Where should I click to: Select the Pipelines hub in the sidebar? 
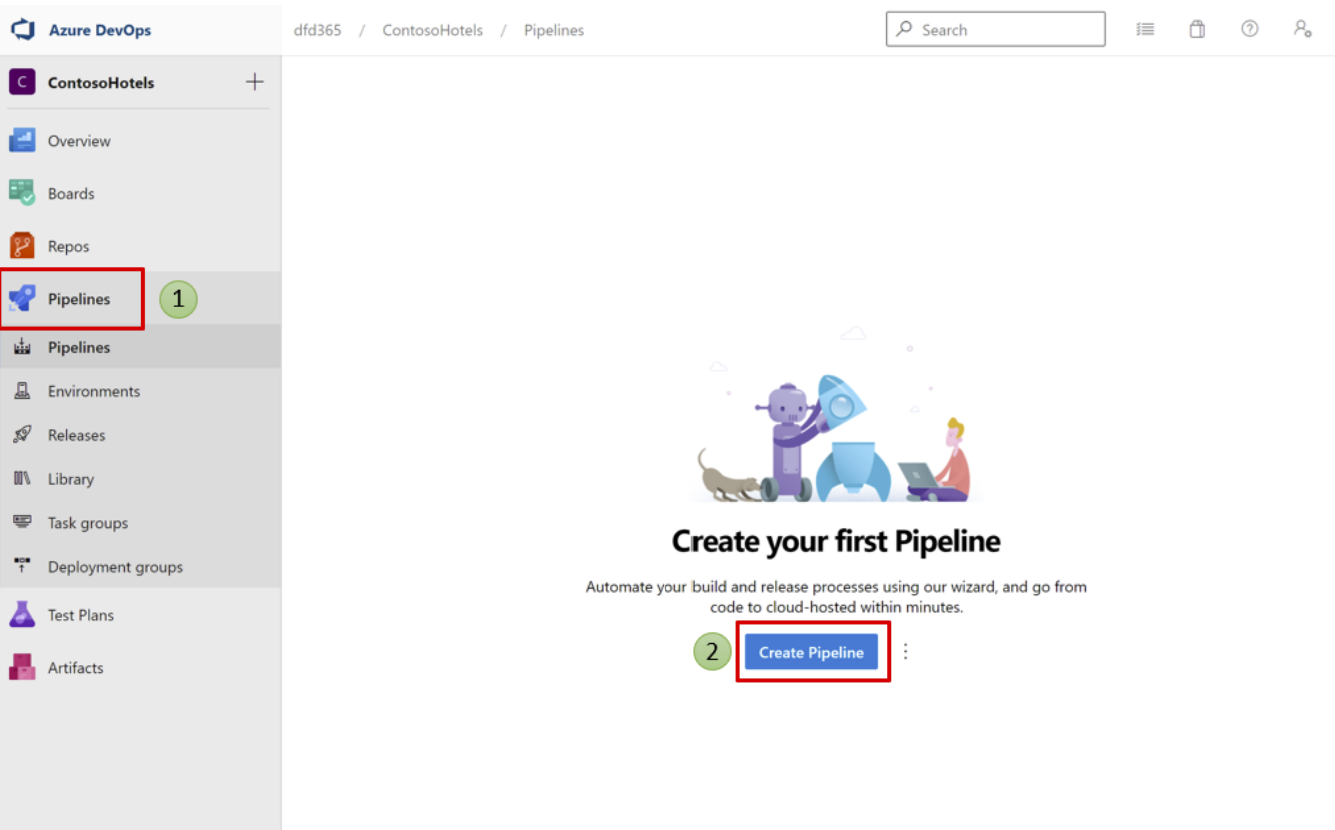[140, 299]
